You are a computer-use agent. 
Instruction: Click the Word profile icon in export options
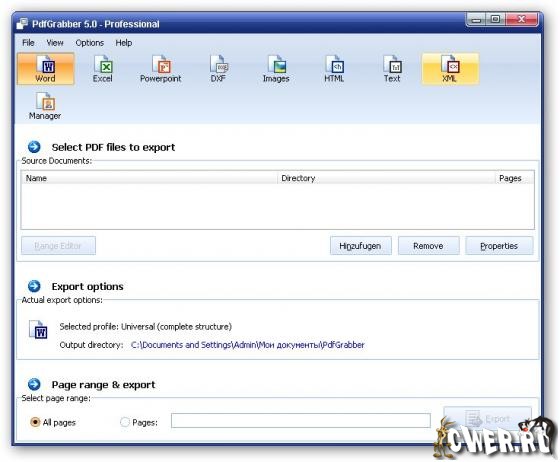38,330
